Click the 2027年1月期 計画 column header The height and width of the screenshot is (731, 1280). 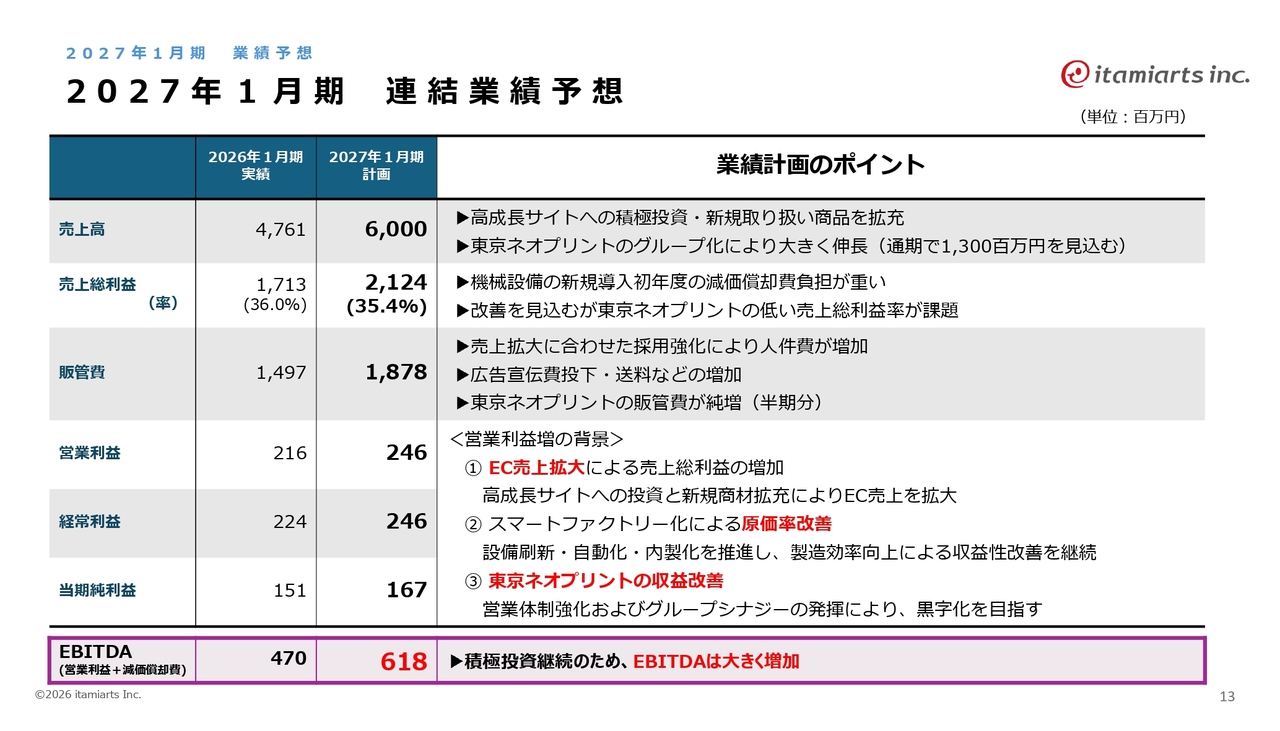click(x=376, y=166)
